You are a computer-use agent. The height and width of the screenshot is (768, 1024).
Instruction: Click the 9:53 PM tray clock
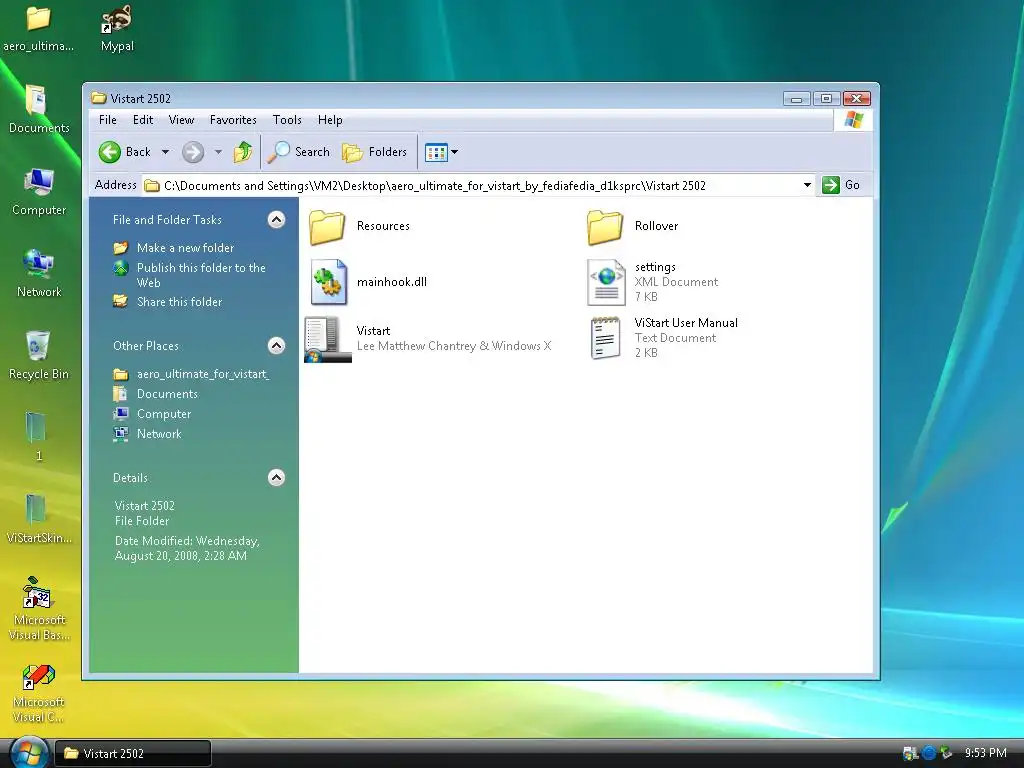pyautogui.click(x=986, y=753)
